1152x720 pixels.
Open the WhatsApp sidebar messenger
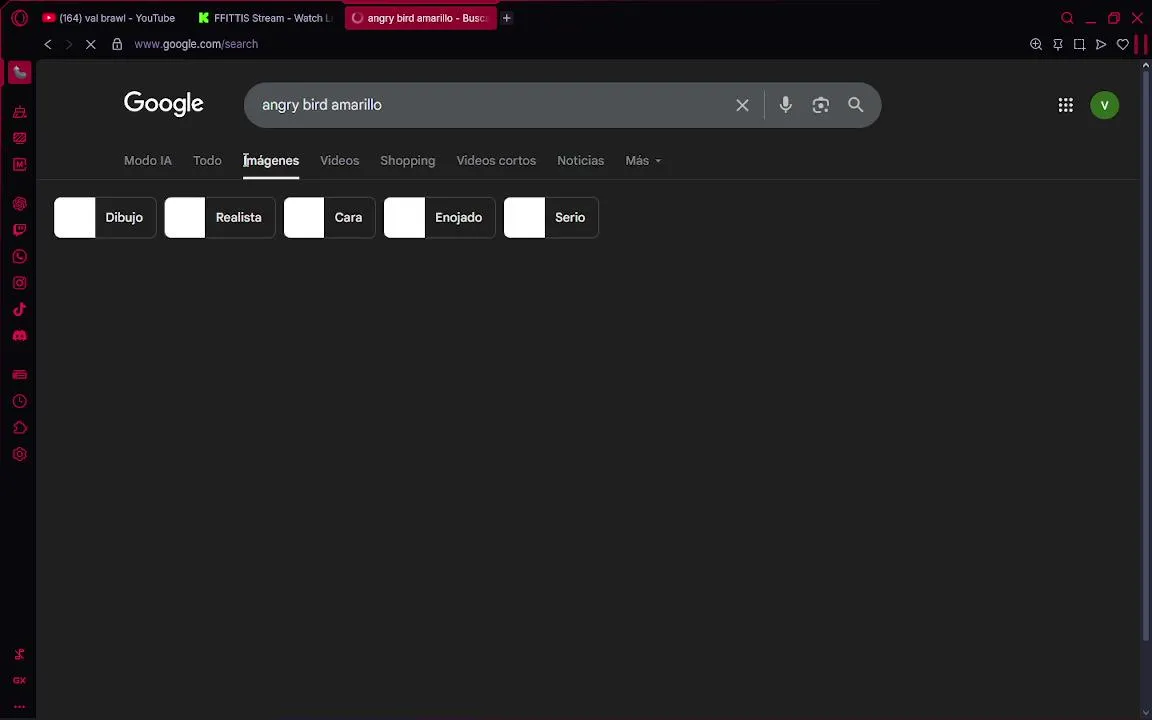[x=20, y=256]
